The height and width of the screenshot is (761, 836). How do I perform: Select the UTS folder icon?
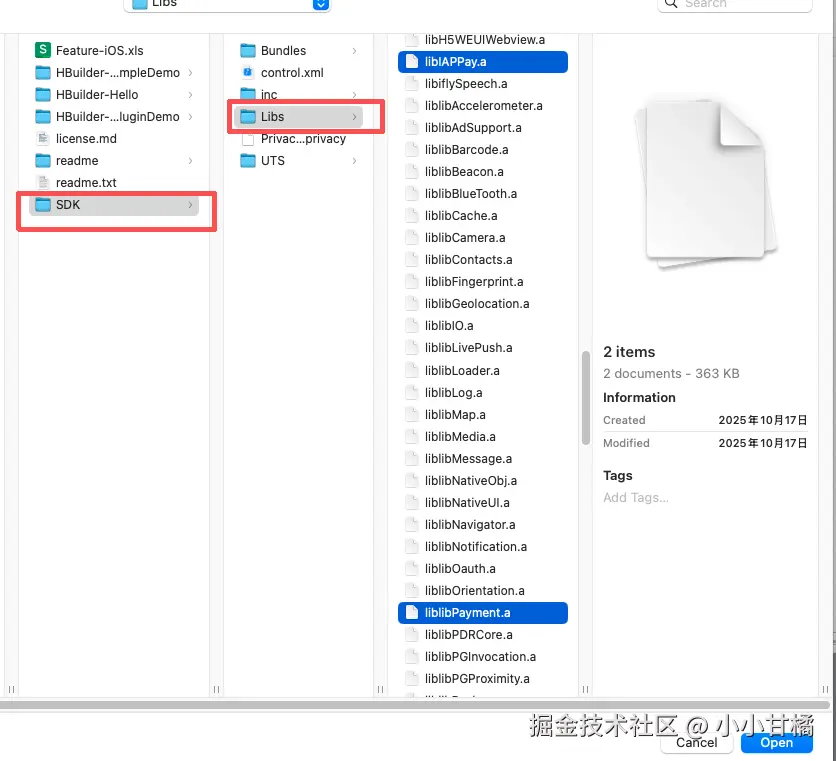click(x=246, y=160)
